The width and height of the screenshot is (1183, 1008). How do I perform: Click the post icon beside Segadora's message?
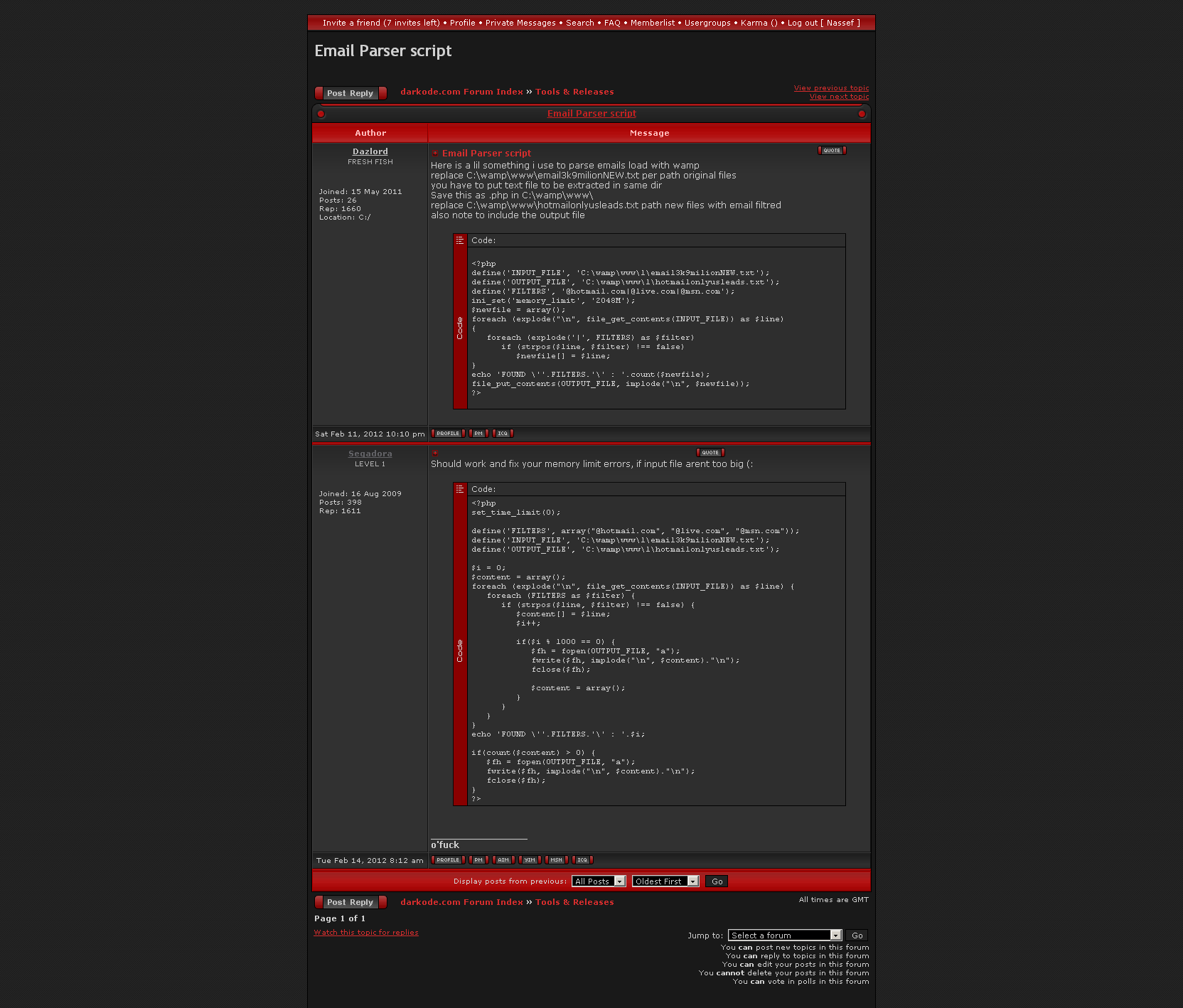(x=435, y=453)
